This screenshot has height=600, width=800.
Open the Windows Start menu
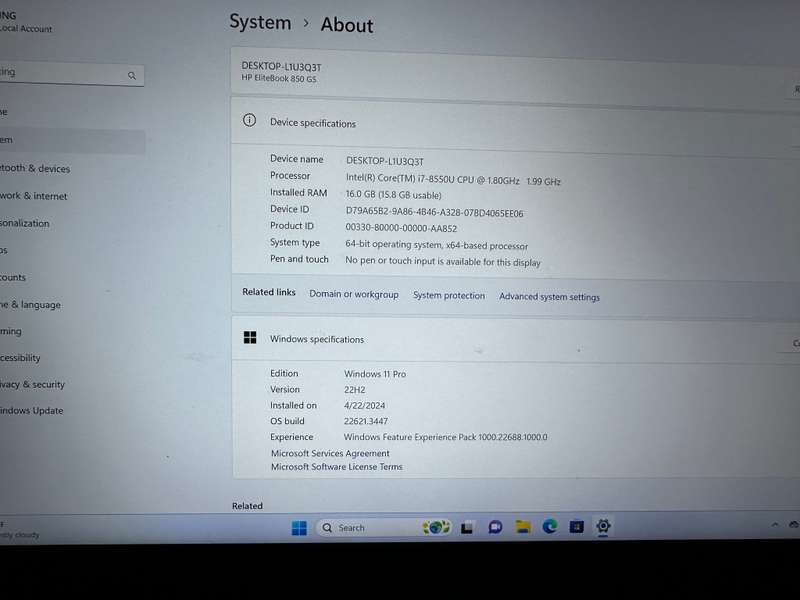[299, 528]
